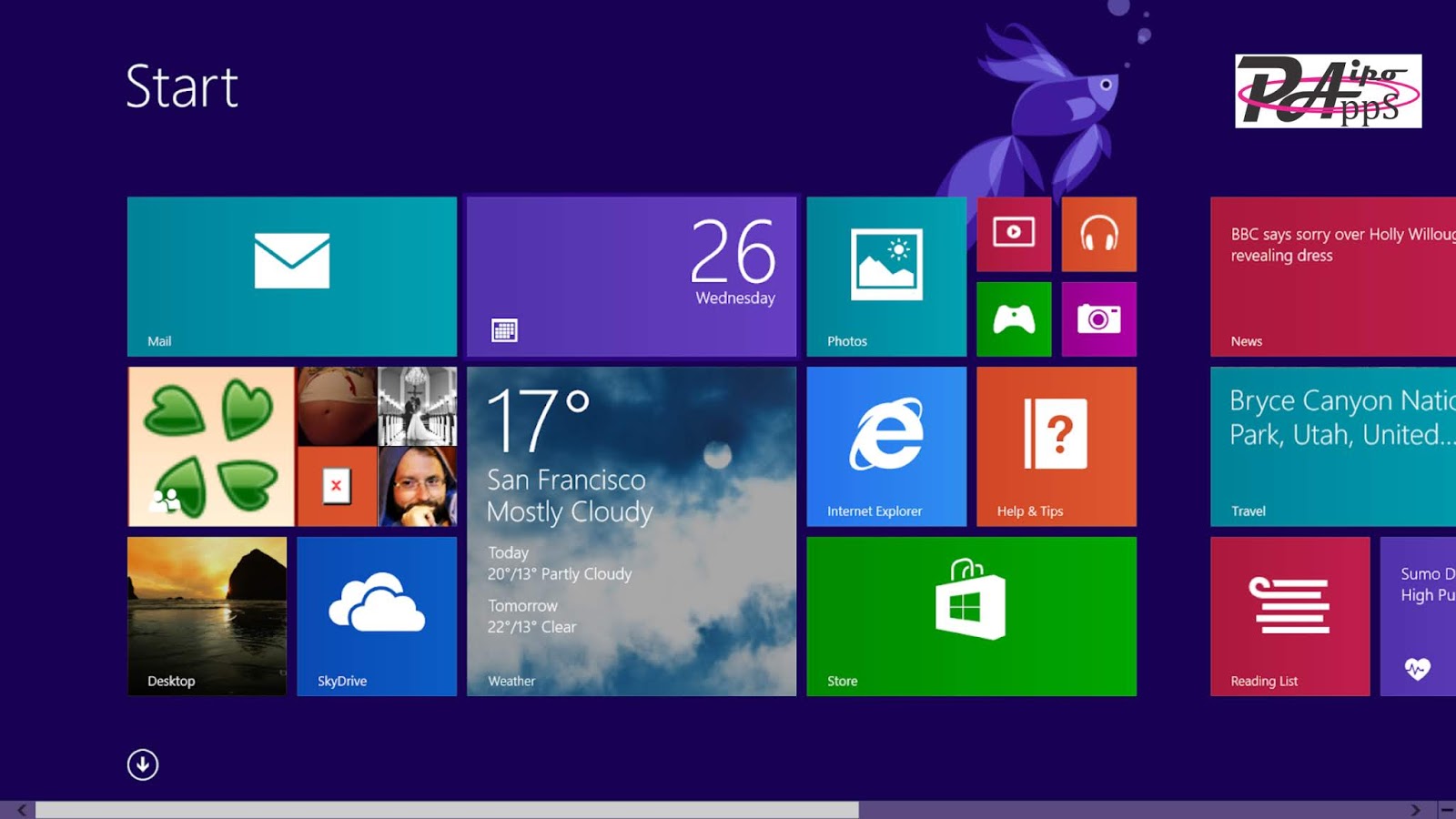Open the Reading List app
The width and height of the screenshot is (1456, 819).
click(x=1289, y=616)
